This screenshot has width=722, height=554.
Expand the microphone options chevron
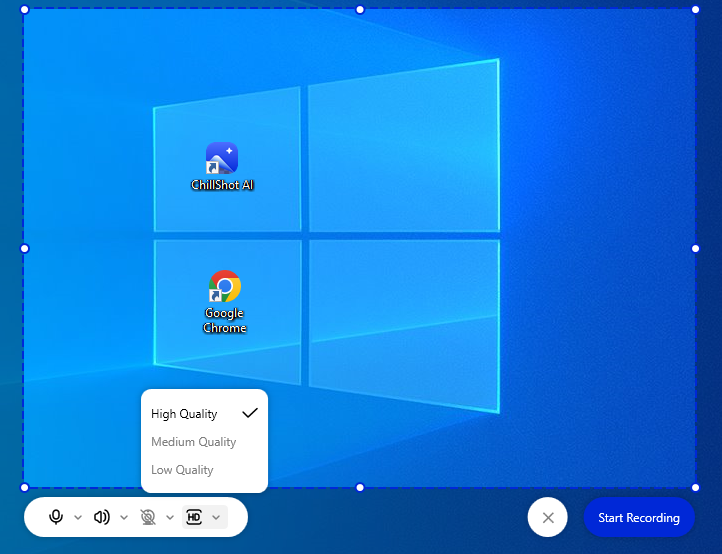coord(78,518)
